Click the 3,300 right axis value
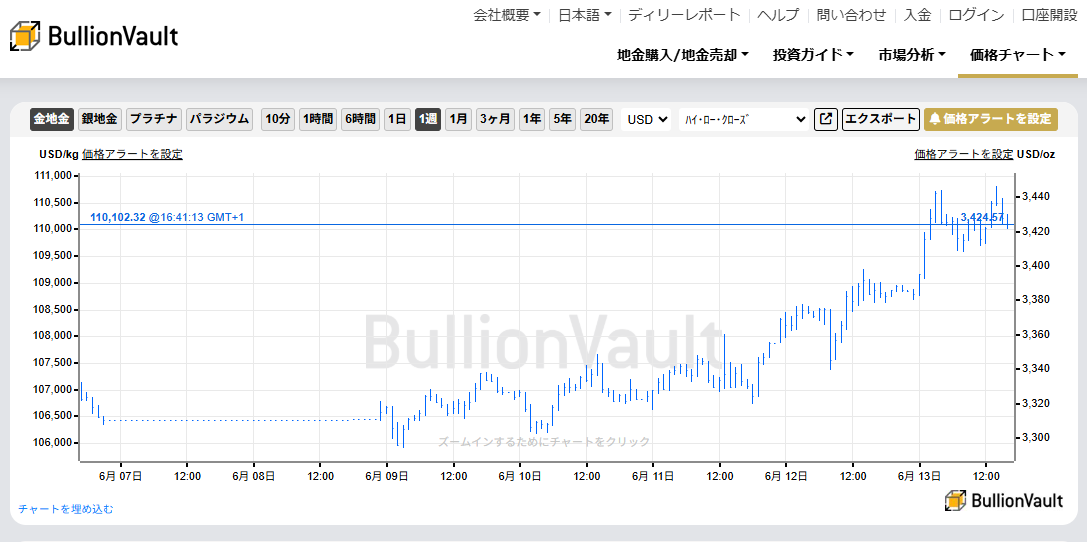The height and width of the screenshot is (542, 1087). click(1038, 437)
